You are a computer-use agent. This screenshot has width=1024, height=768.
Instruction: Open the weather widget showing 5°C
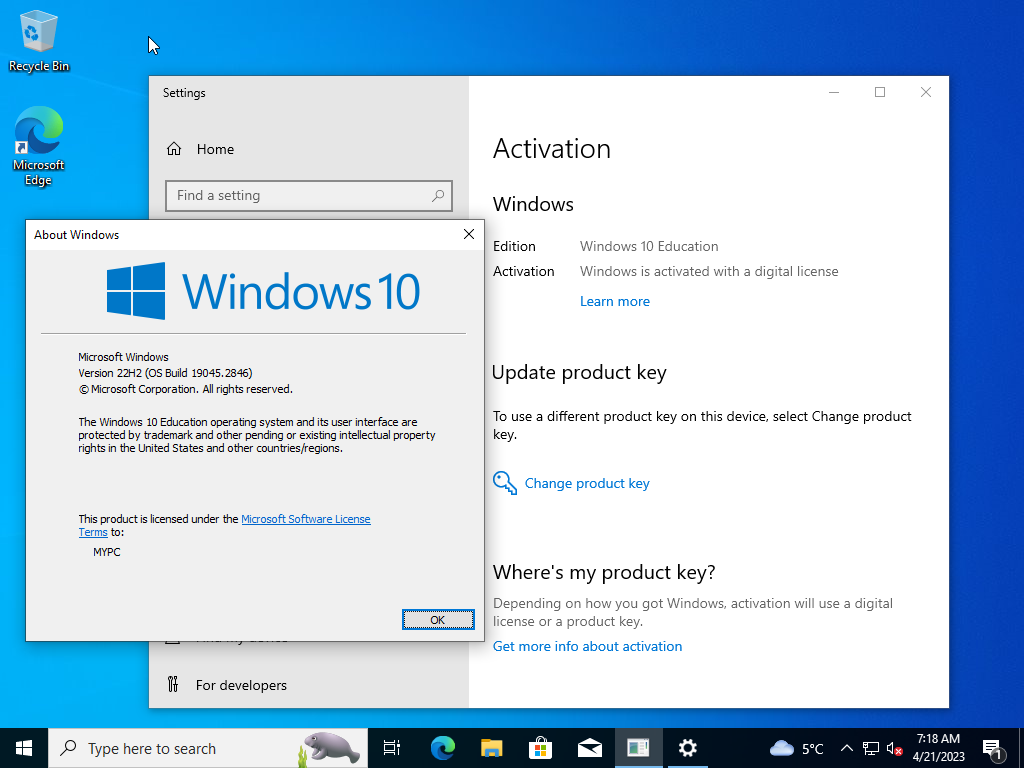(797, 748)
